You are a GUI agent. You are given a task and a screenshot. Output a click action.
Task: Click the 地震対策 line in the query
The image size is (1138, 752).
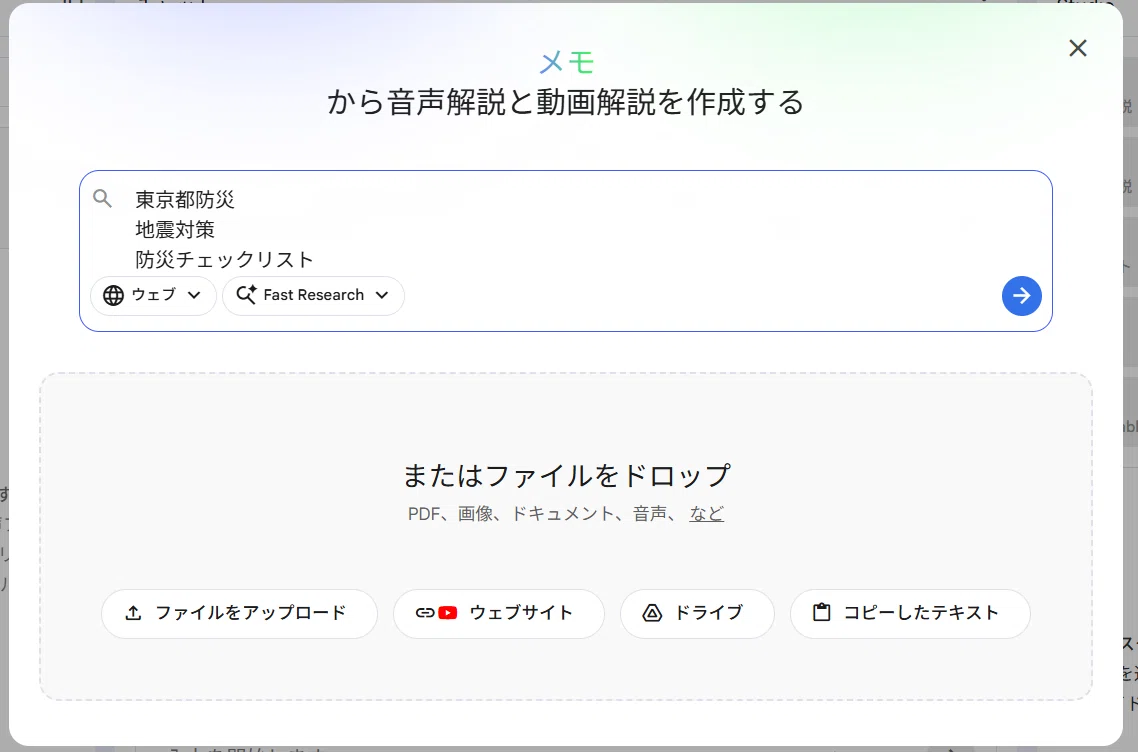tap(175, 229)
